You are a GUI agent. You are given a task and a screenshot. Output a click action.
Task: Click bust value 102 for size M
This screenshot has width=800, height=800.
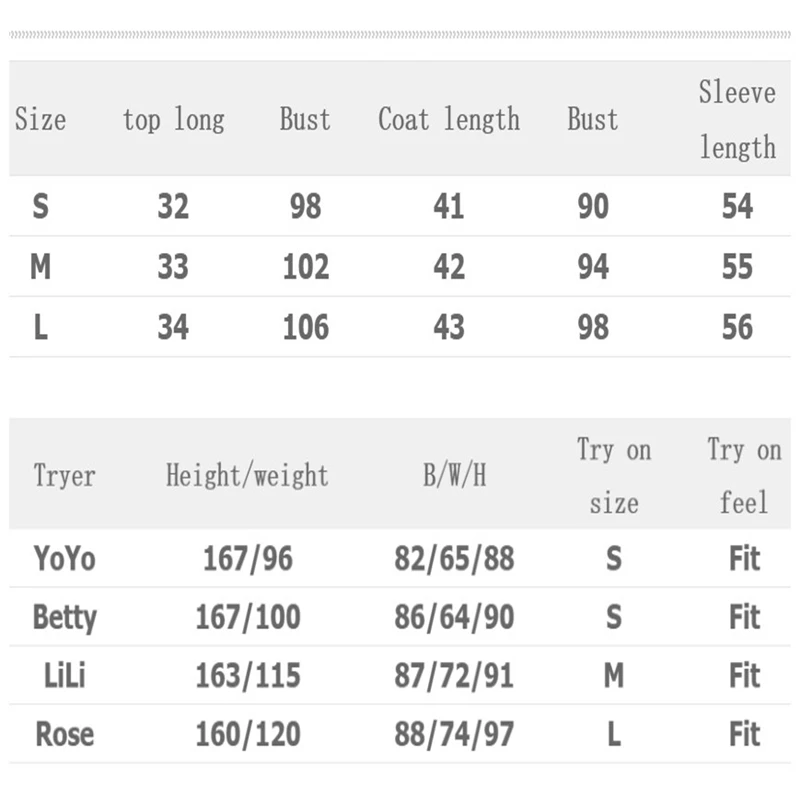point(305,267)
